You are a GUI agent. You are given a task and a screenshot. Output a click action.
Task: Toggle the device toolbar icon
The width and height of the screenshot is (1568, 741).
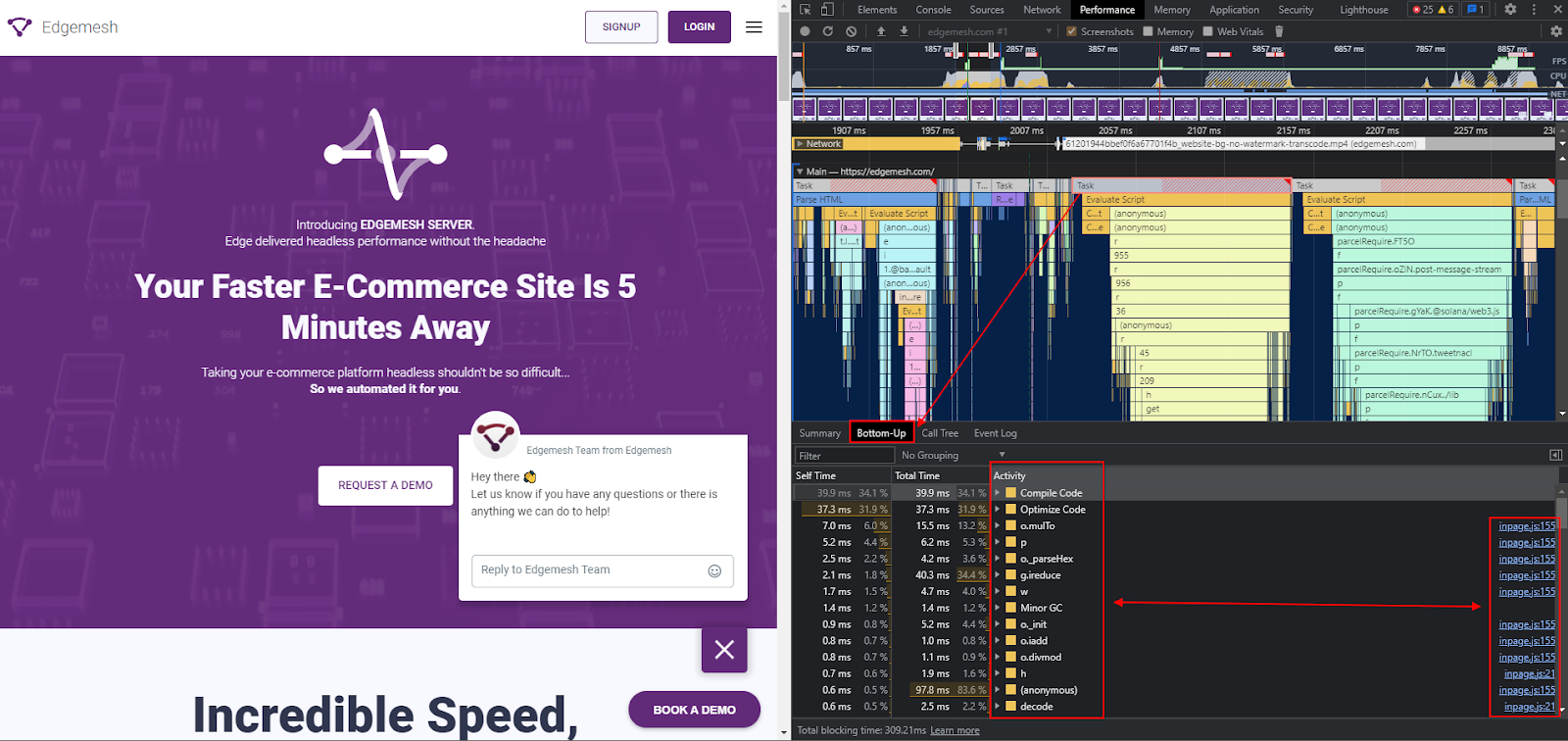(x=827, y=10)
